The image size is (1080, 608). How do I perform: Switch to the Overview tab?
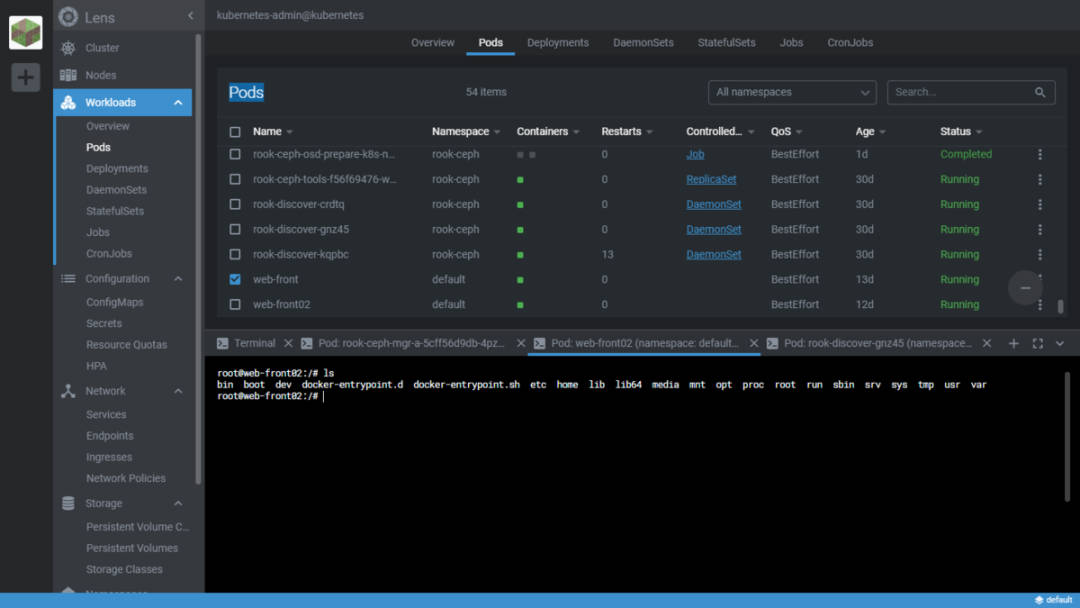point(433,43)
